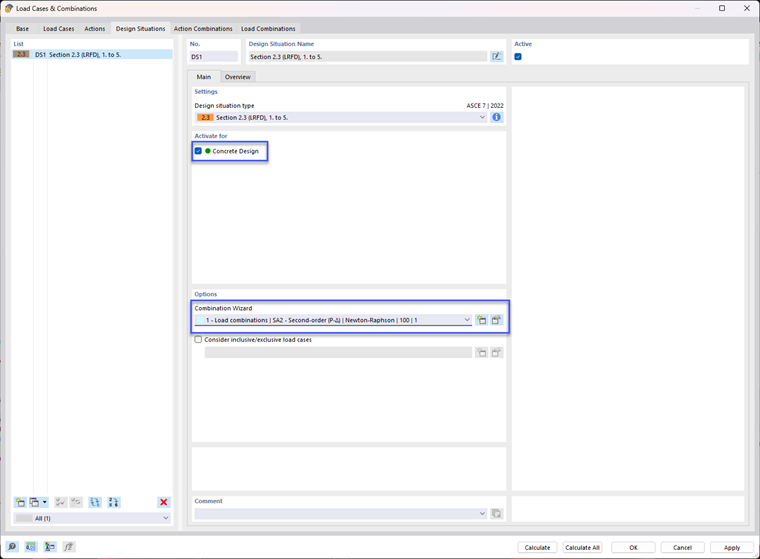Switch to the Load Cases tab
The width and height of the screenshot is (760, 559).
(x=59, y=29)
